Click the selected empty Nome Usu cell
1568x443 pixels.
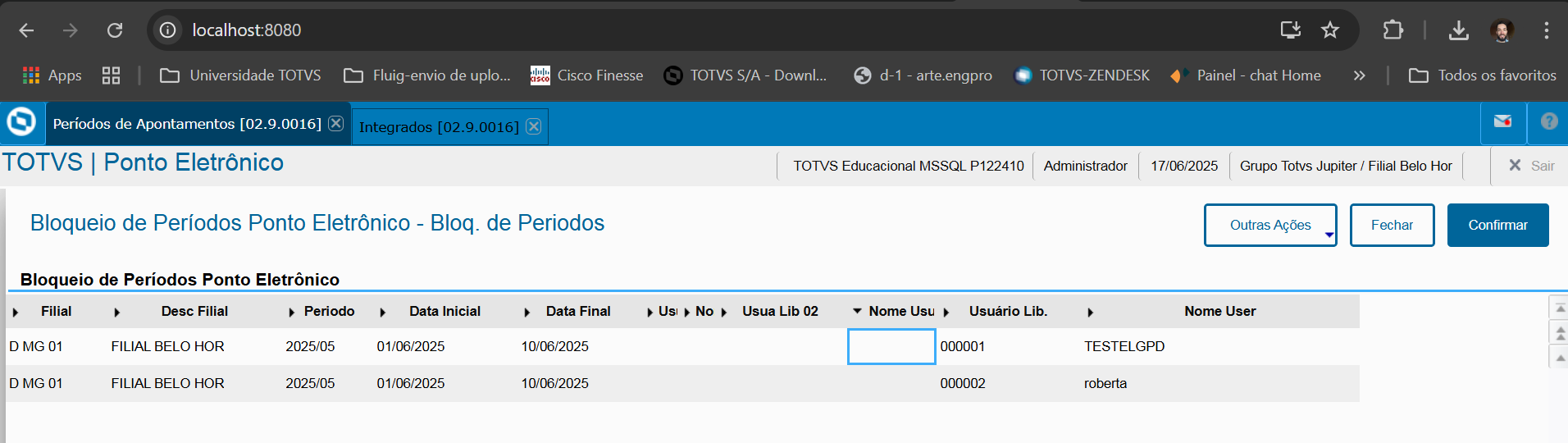tap(891, 346)
